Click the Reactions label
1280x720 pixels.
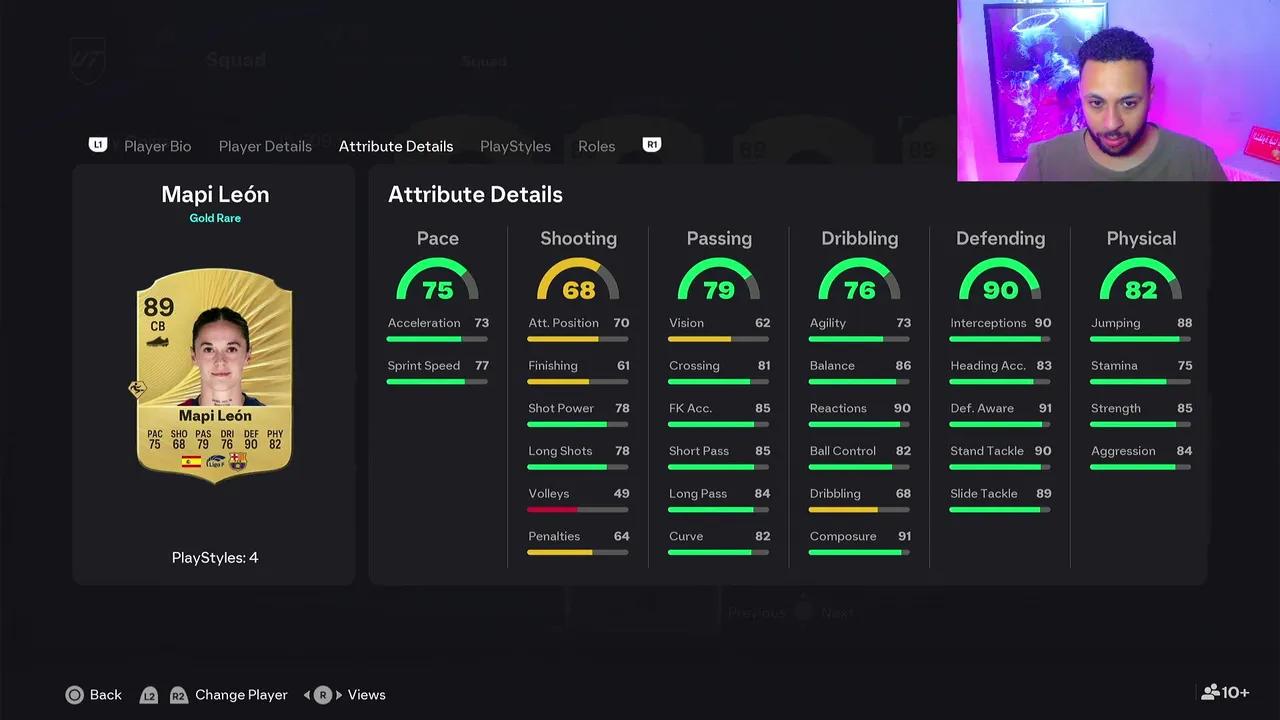838,408
